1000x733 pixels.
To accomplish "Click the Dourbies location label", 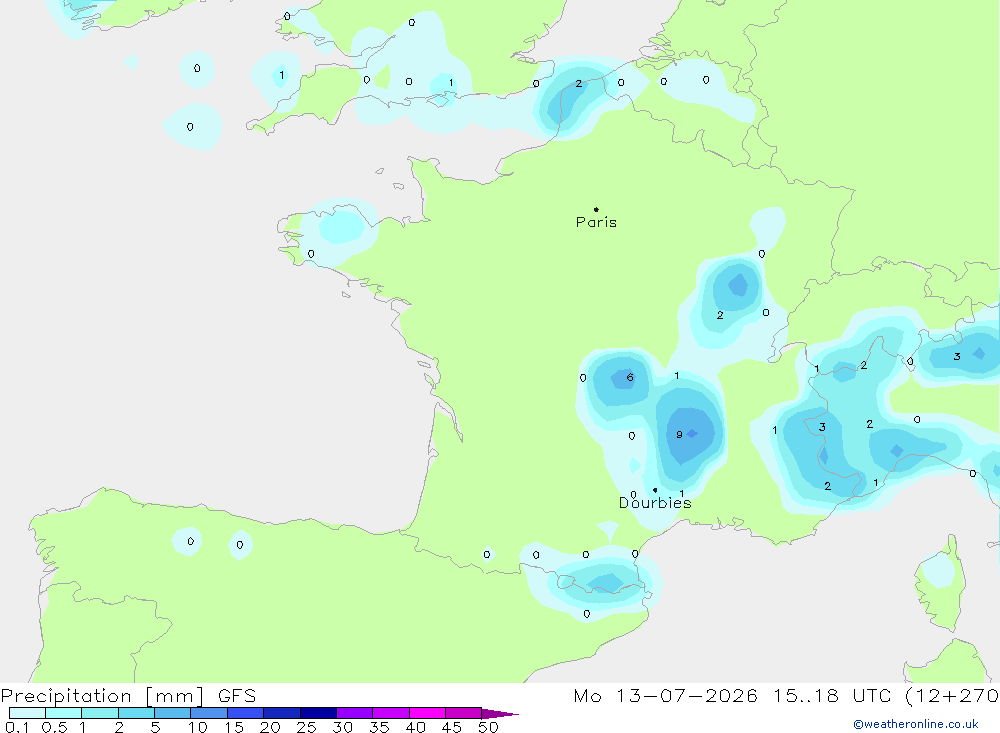I will pyautogui.click(x=655, y=503).
